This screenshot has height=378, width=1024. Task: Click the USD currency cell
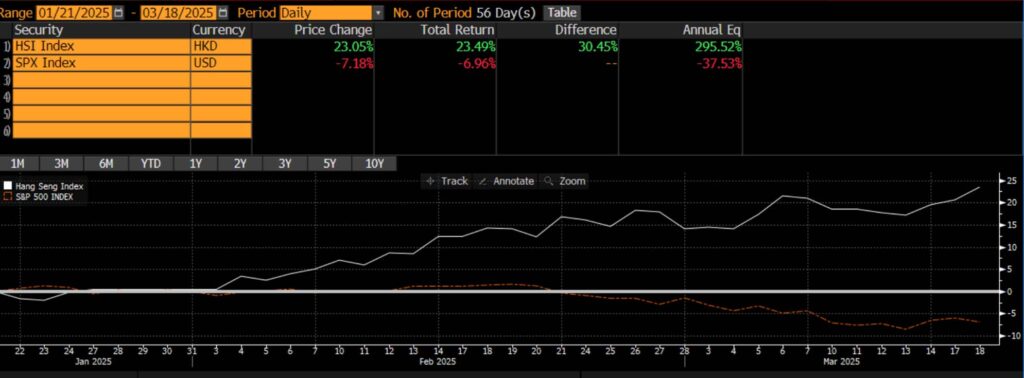[221, 63]
